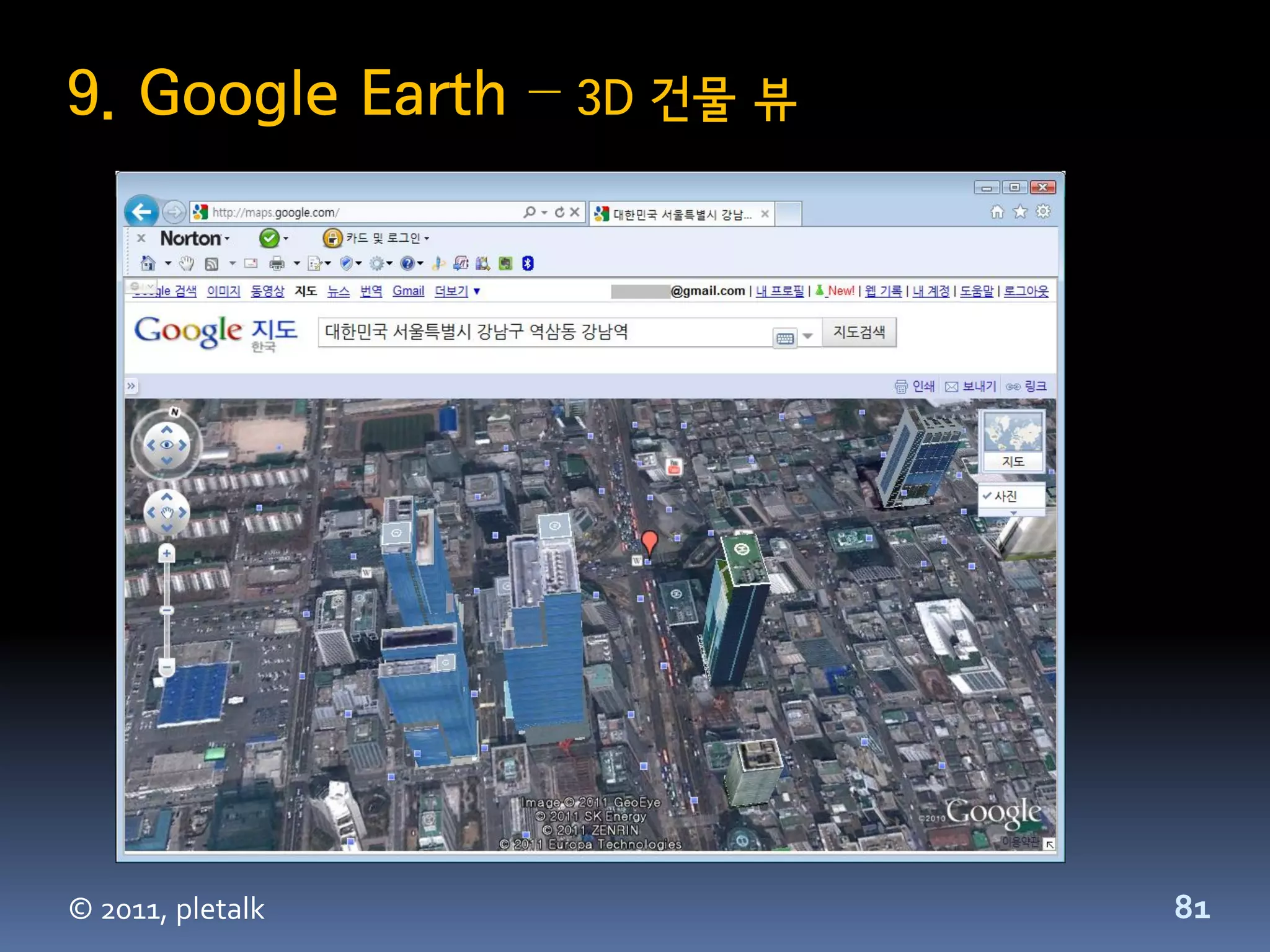Open the Norton toolbar menu
The width and height of the screenshot is (1270, 952).
point(195,238)
